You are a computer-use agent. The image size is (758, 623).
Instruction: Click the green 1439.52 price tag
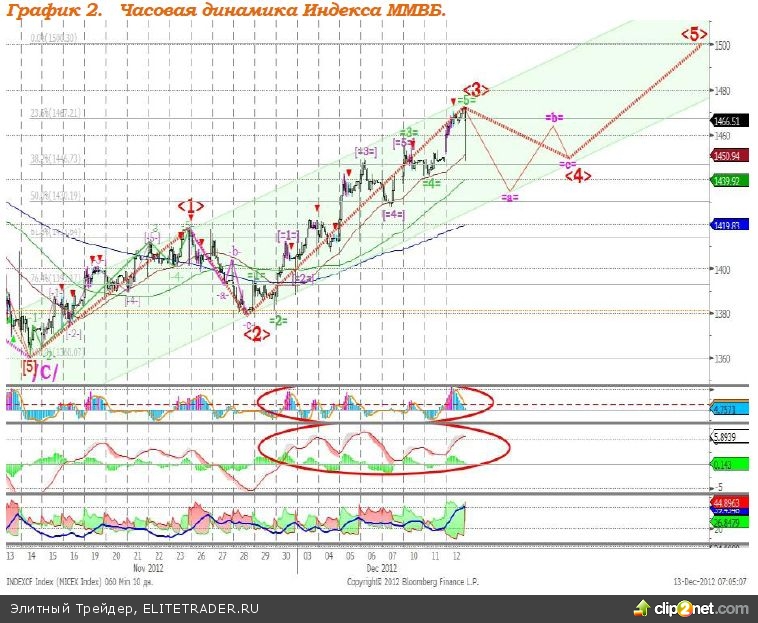[x=726, y=181]
